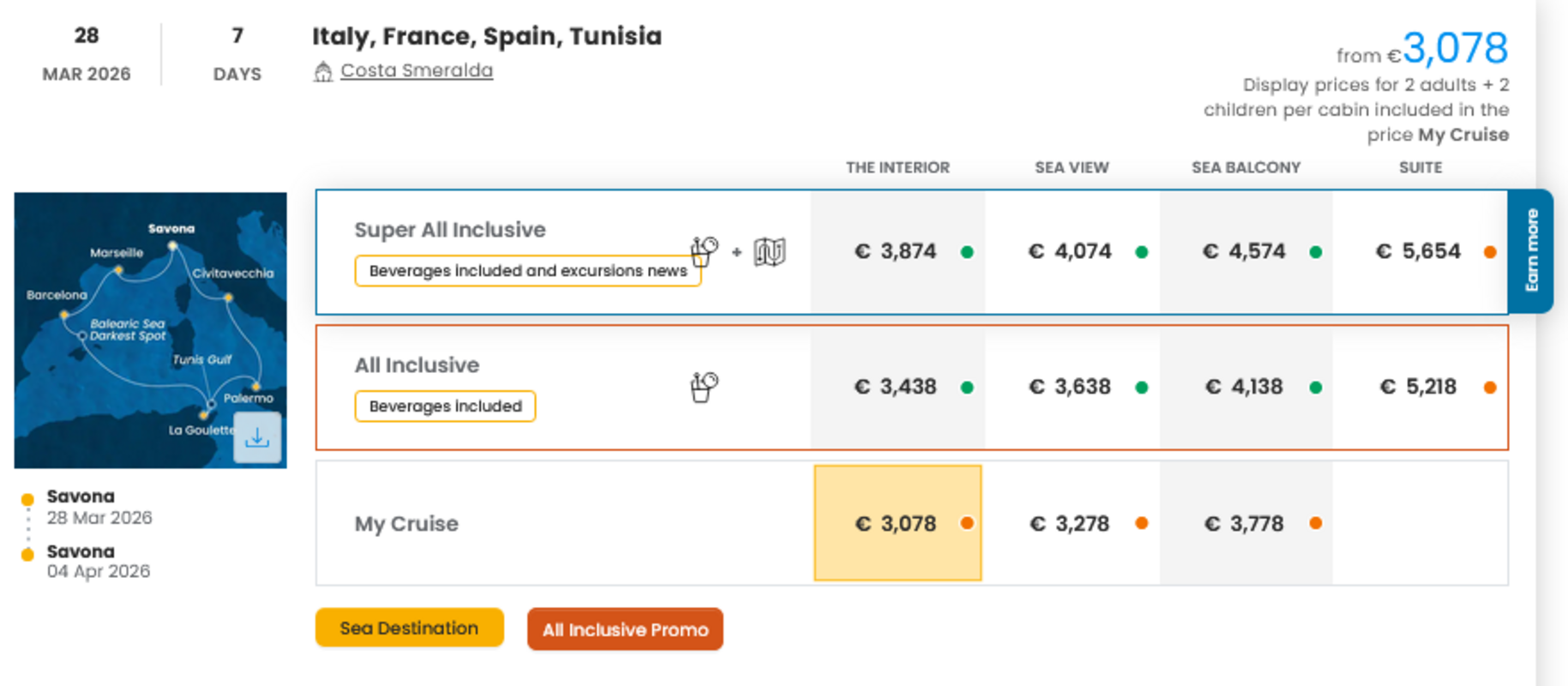The image size is (1568, 686).
Task: Select All Inclusive Sea View price € 3,638
Action: point(1070,387)
